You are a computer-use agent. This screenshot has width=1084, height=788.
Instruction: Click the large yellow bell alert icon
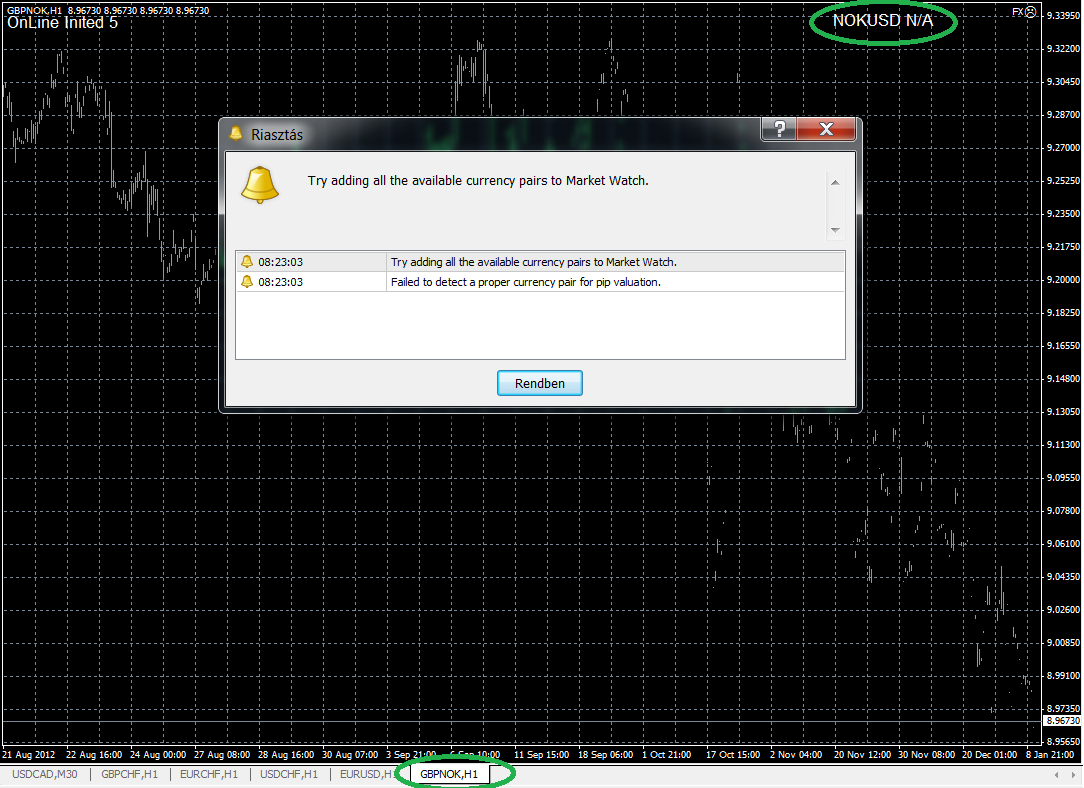(x=260, y=185)
